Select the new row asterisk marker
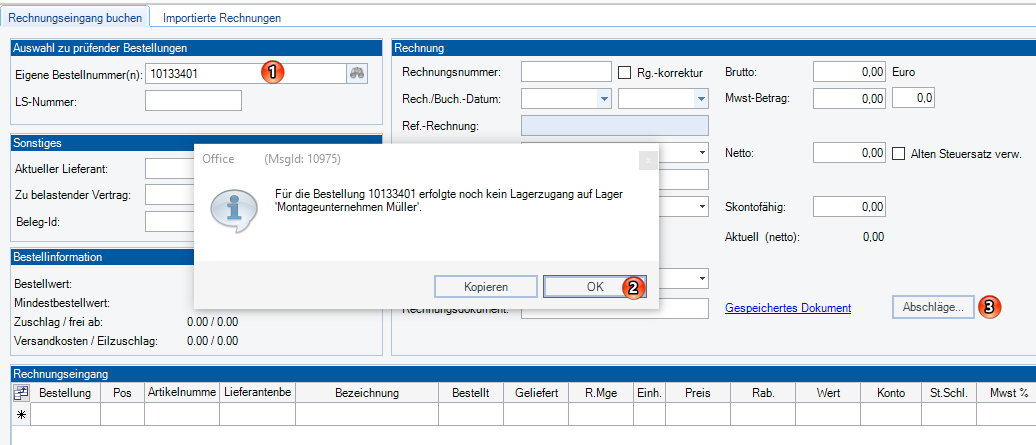 pyautogui.click(x=20, y=414)
